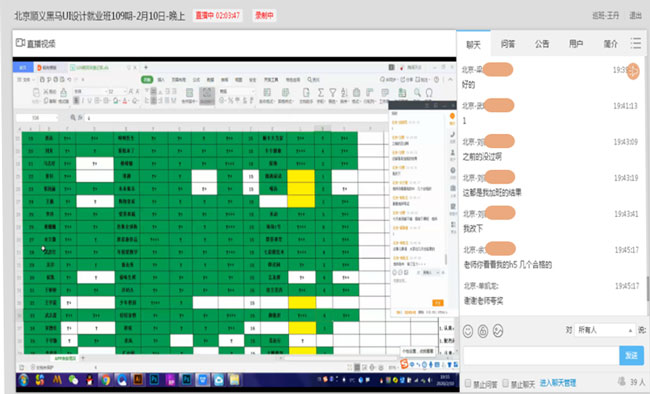Viewport: 650px width, 394px height.
Task: Click the Filter funnel icon
Action: (x=332, y=92)
